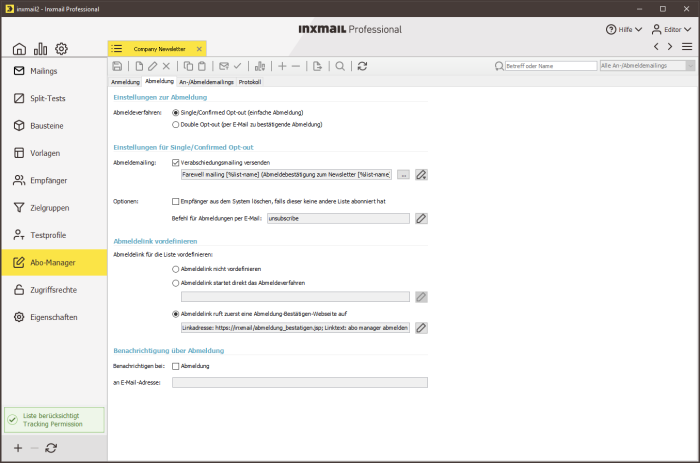Click the unsubscribe command text field
The height and width of the screenshot is (463, 700).
point(338,218)
